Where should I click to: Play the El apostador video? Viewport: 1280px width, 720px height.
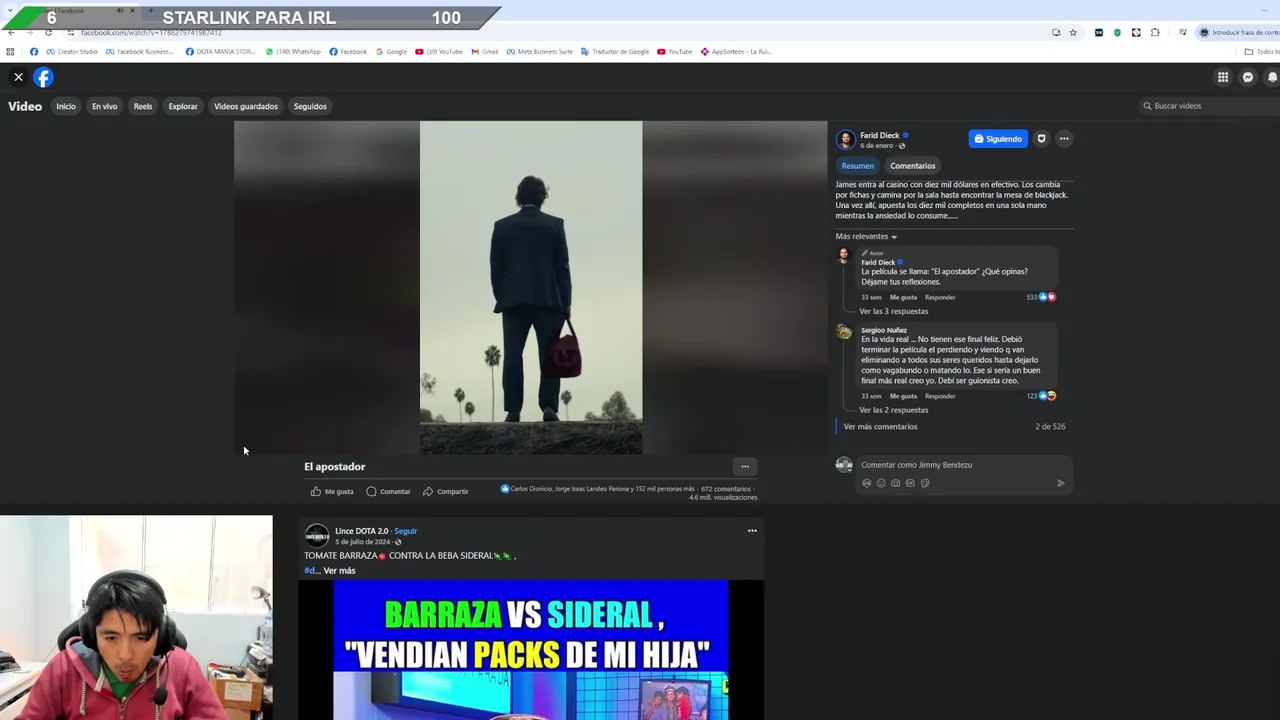[531, 288]
